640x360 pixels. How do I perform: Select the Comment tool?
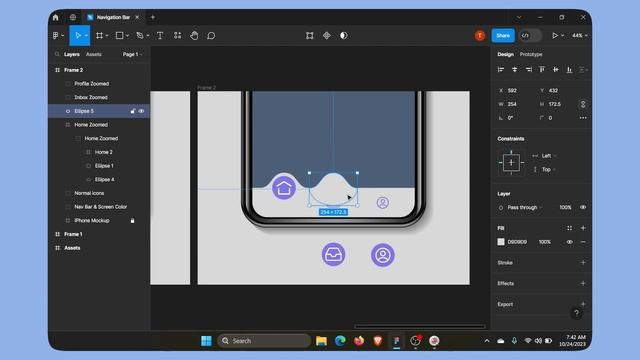[x=211, y=36]
